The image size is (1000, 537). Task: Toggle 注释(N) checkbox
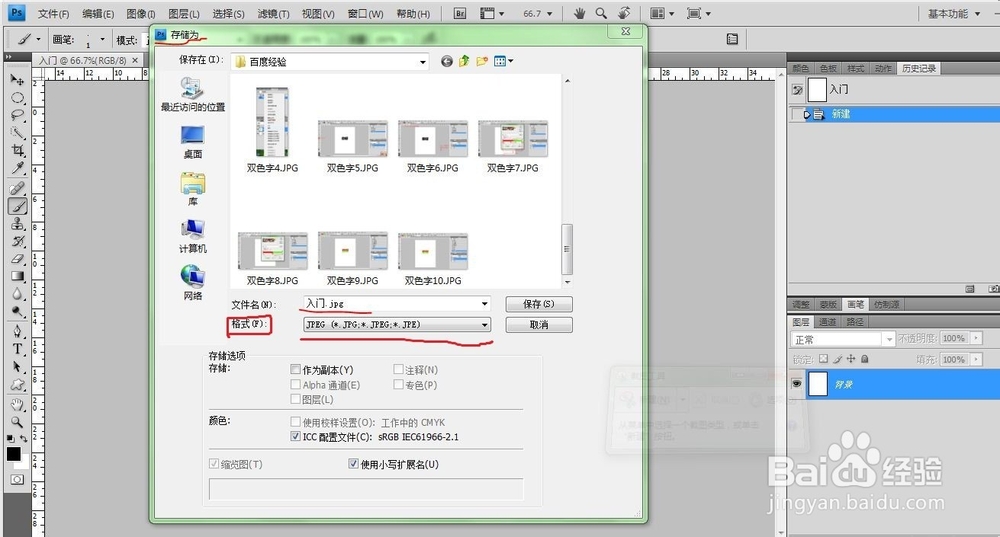399,369
